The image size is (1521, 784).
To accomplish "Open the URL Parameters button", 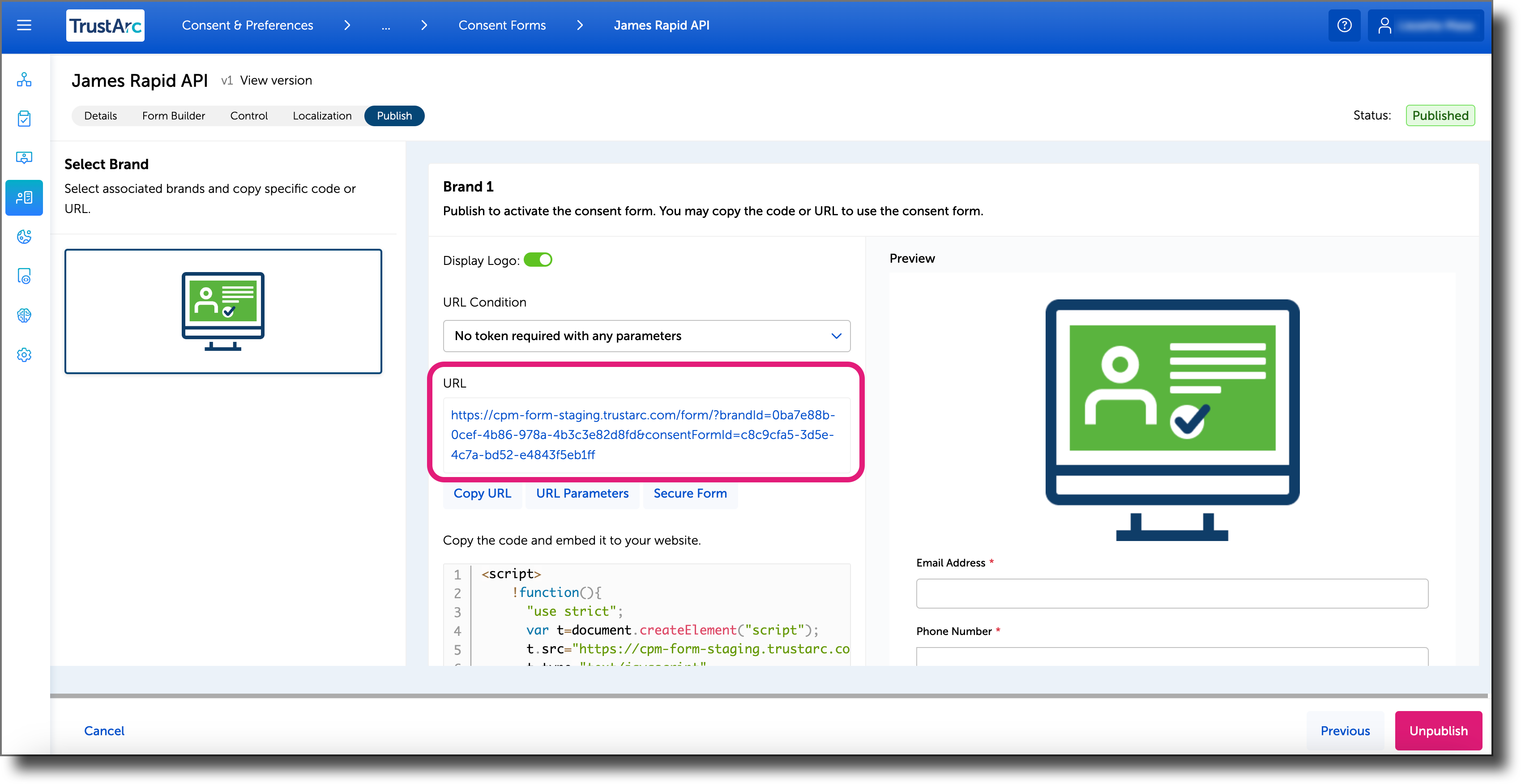I will coord(582,494).
